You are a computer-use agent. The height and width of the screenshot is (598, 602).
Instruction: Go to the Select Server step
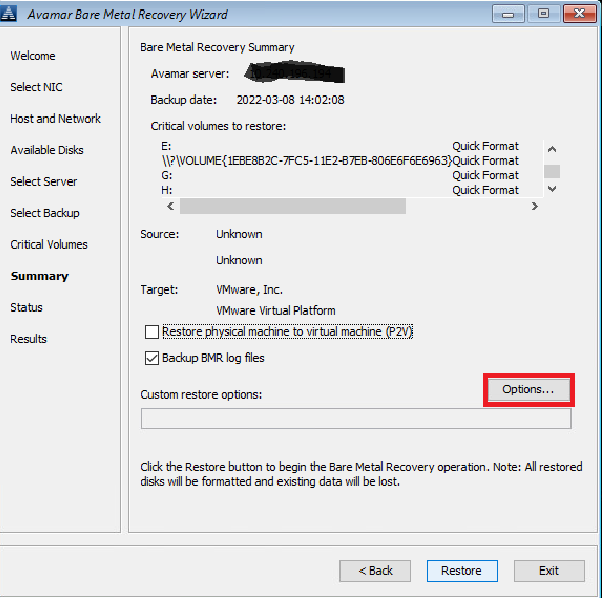43,182
